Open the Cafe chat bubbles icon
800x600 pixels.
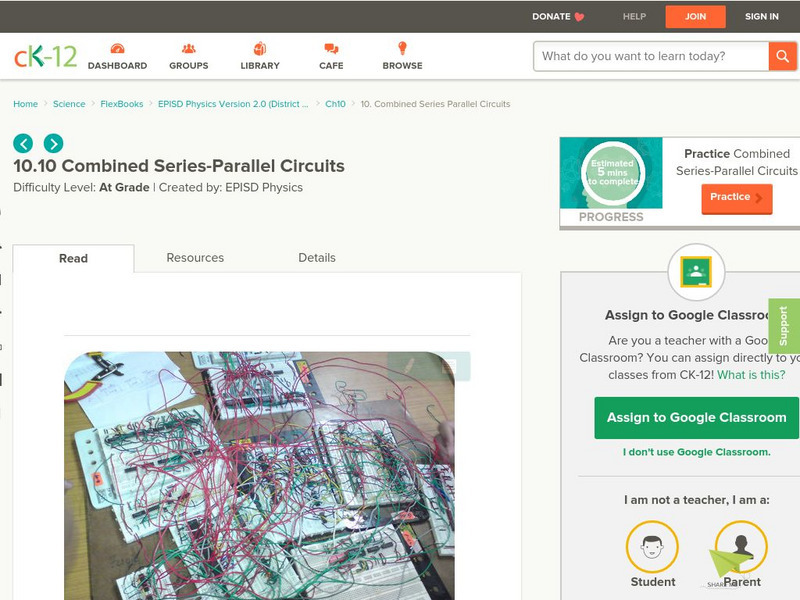[x=331, y=49]
